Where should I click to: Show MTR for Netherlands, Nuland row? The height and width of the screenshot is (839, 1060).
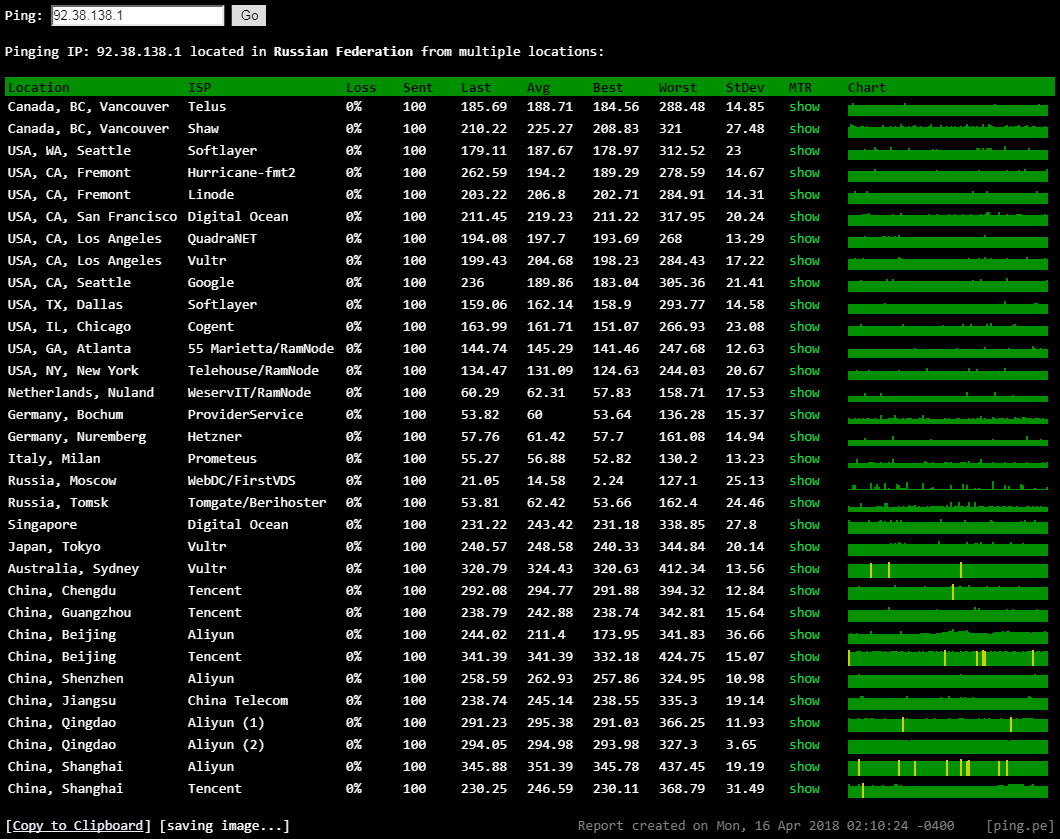804,393
